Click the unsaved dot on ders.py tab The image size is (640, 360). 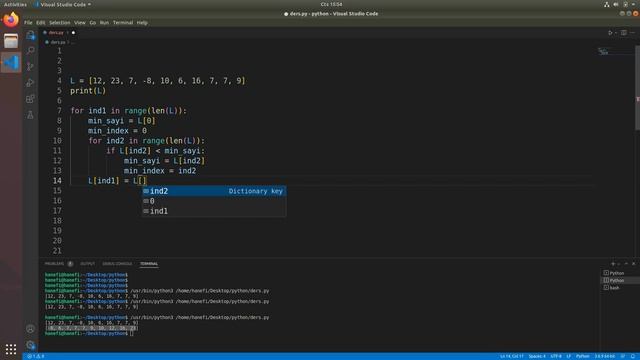point(73,33)
